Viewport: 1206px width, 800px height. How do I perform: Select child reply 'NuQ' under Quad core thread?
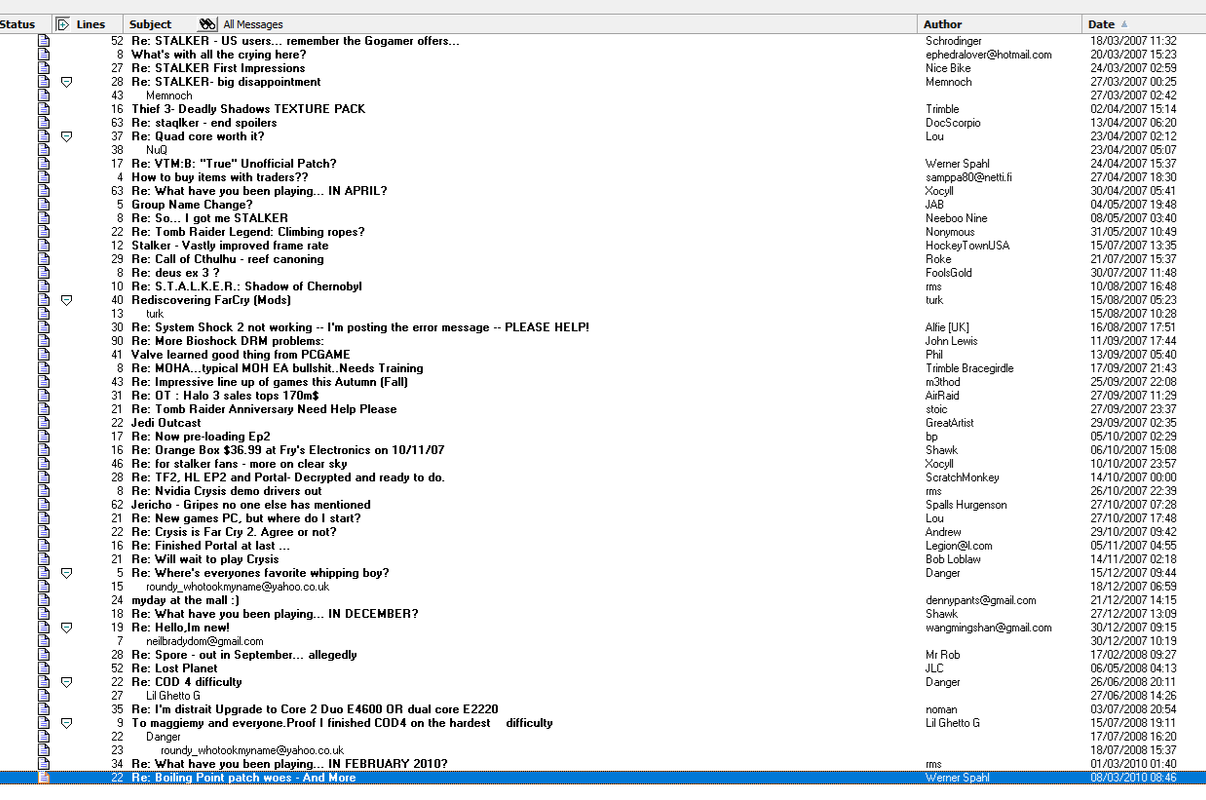coord(156,150)
